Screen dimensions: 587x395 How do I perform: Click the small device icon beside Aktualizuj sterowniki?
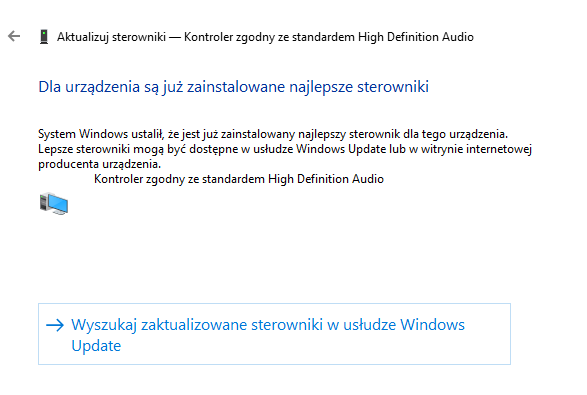coord(44,37)
